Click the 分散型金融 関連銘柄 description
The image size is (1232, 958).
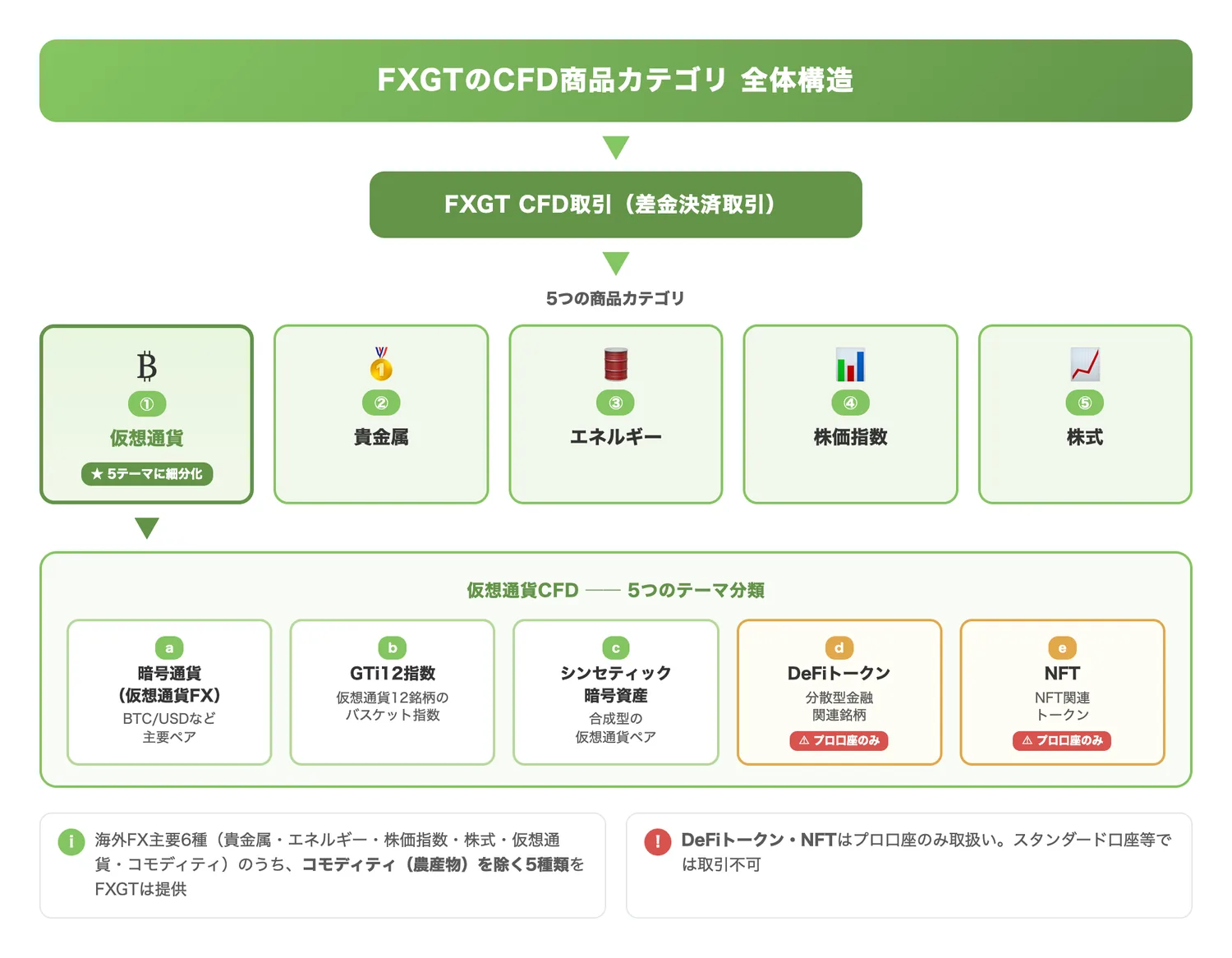coord(839,706)
